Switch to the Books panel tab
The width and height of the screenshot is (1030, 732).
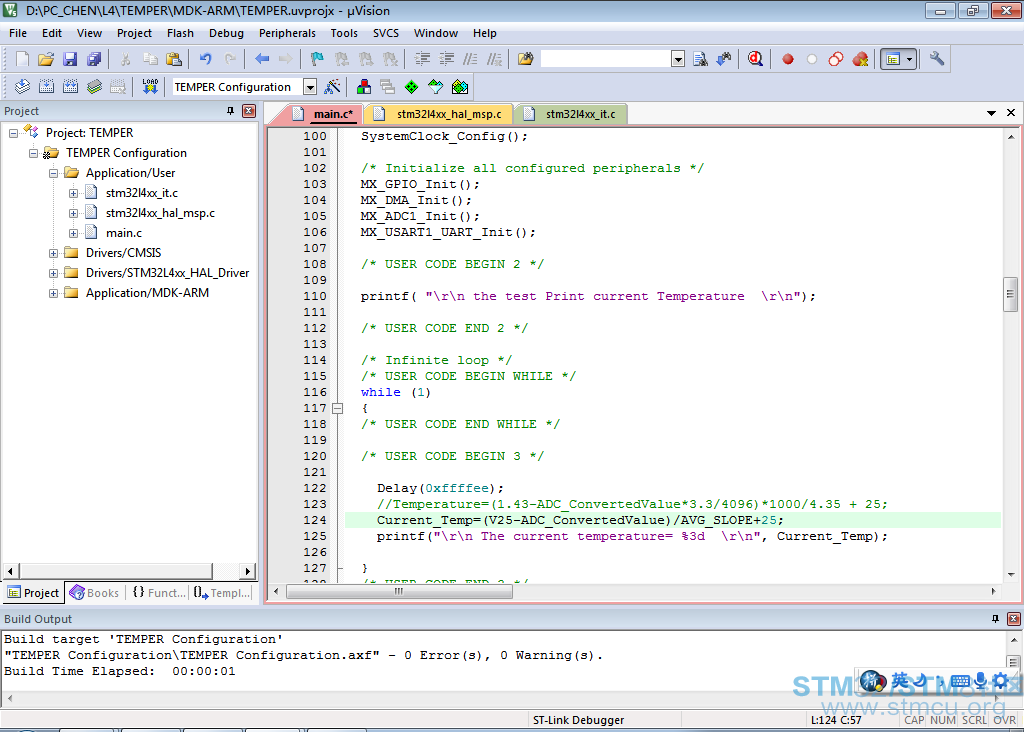95,593
